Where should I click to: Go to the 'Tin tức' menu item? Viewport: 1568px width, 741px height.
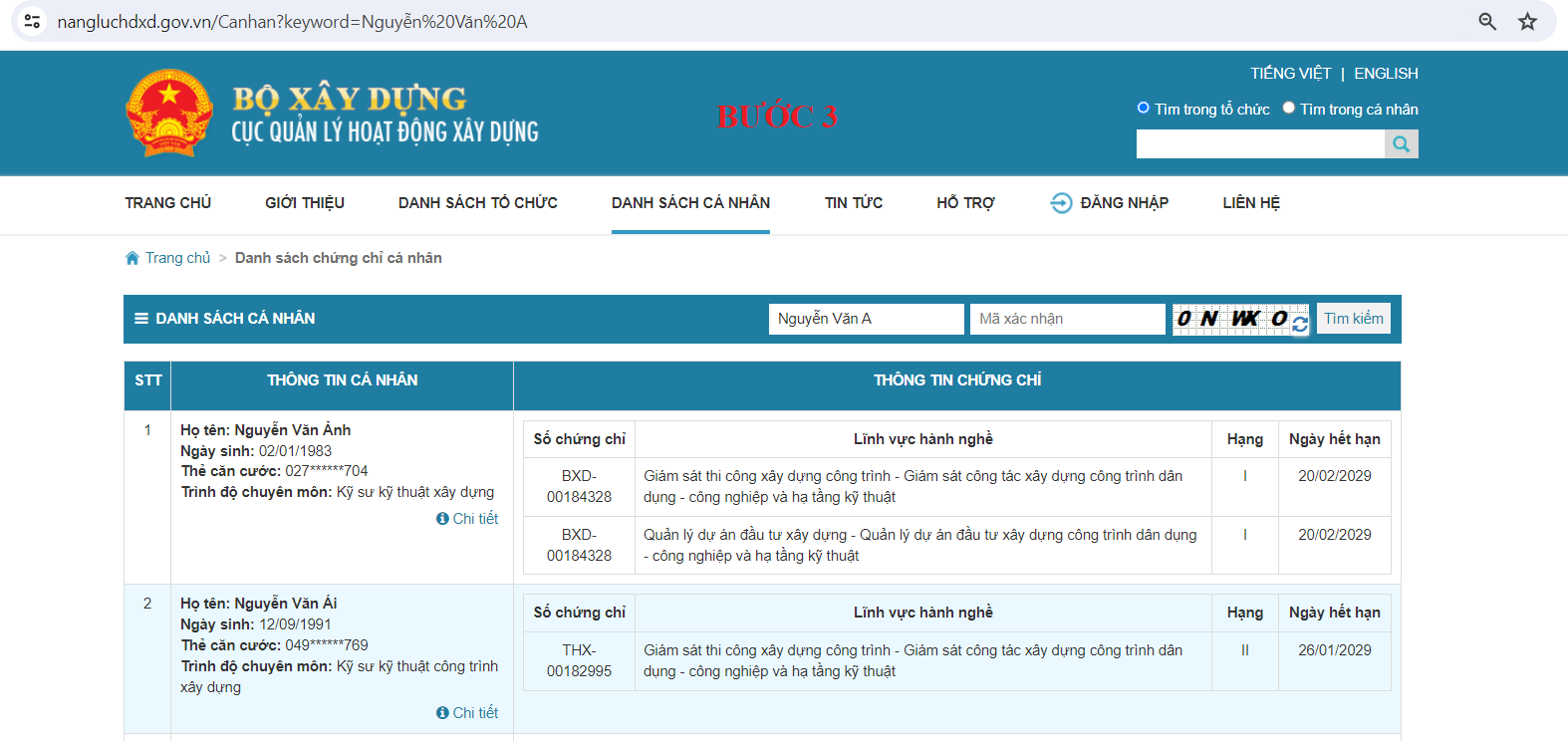[853, 203]
